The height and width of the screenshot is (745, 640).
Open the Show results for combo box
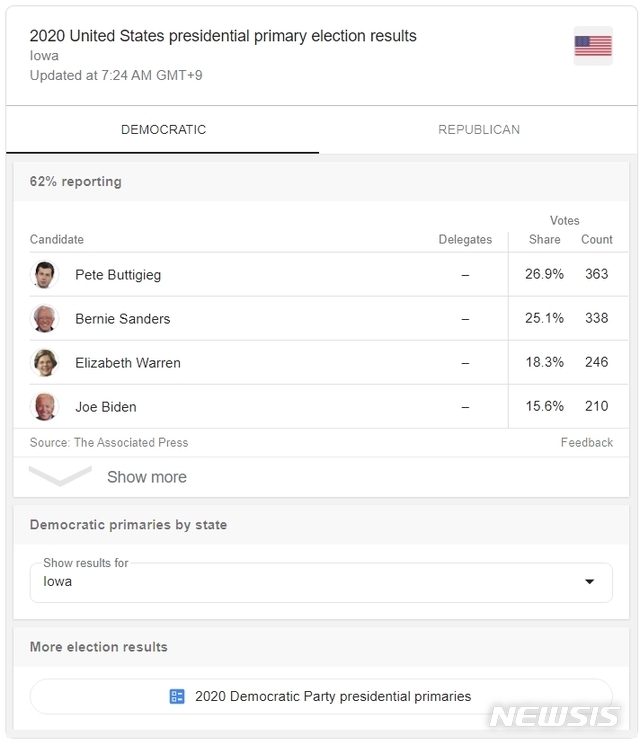click(321, 583)
